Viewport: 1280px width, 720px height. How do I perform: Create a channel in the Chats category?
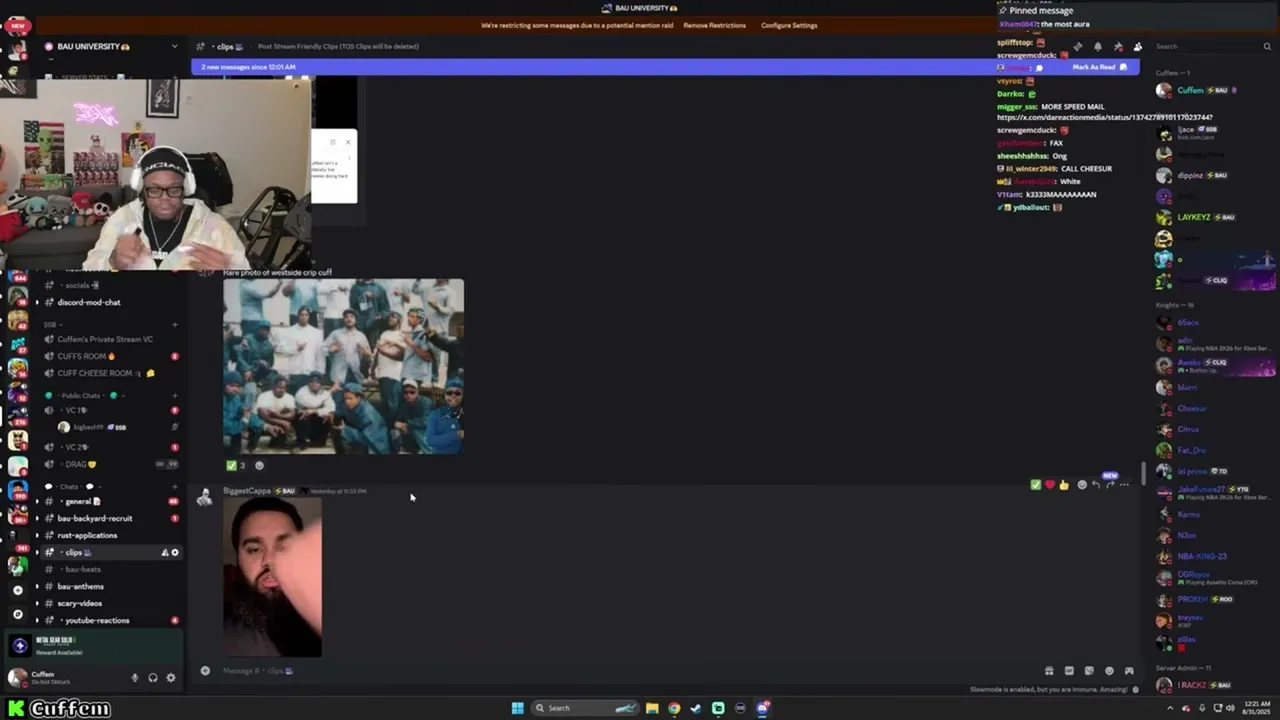tap(175, 486)
